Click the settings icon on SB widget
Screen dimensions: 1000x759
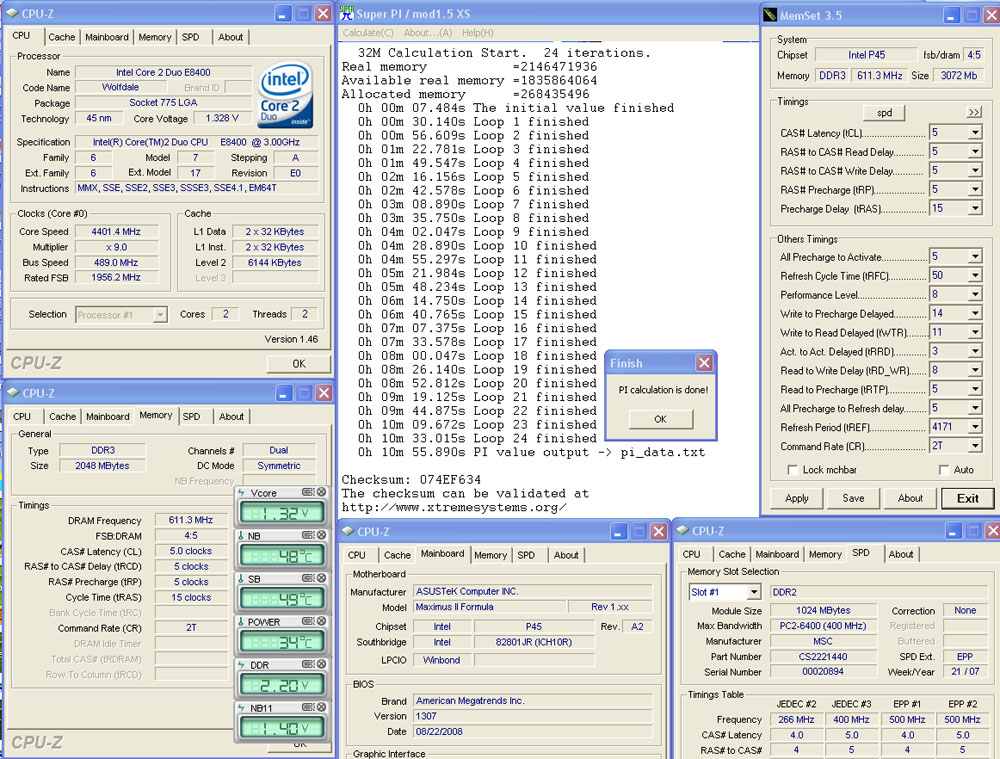pyautogui.click(x=308, y=578)
